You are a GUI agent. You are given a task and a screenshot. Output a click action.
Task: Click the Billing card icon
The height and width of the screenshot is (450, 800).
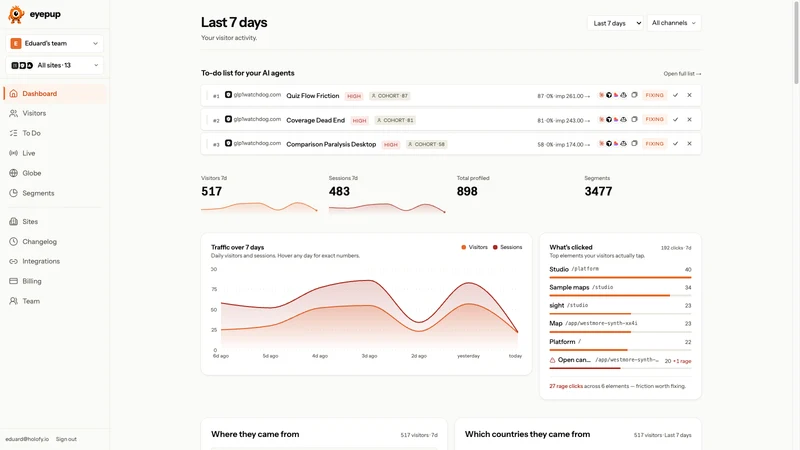coord(14,281)
